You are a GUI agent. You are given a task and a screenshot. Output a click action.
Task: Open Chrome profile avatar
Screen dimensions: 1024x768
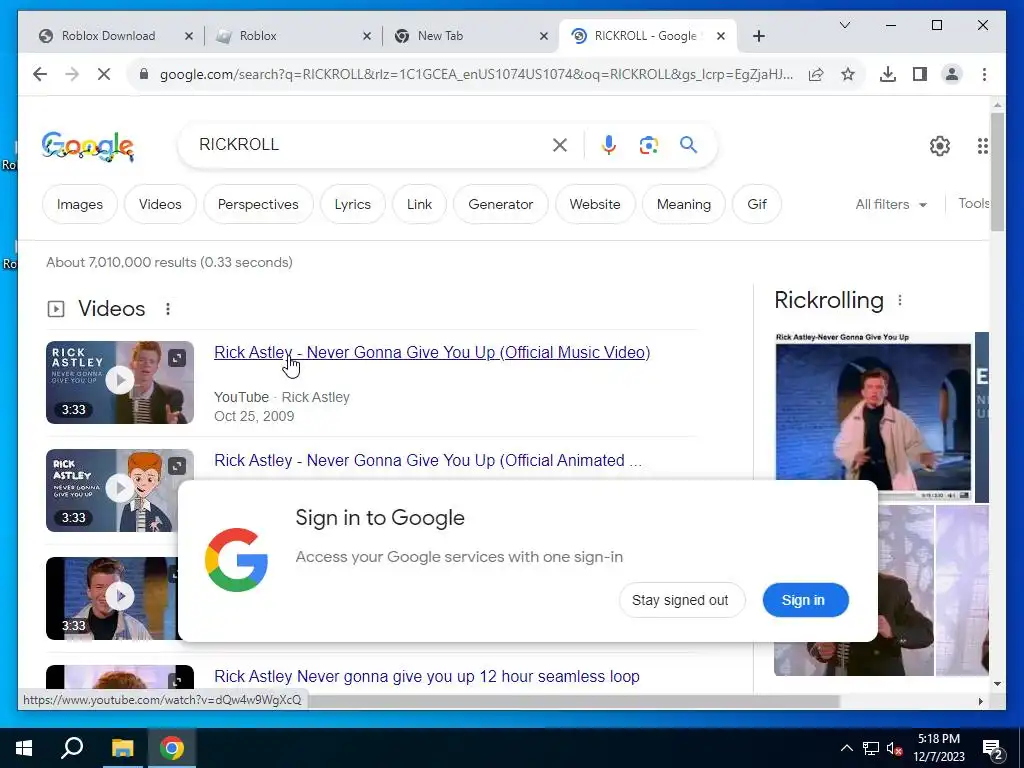pos(952,74)
